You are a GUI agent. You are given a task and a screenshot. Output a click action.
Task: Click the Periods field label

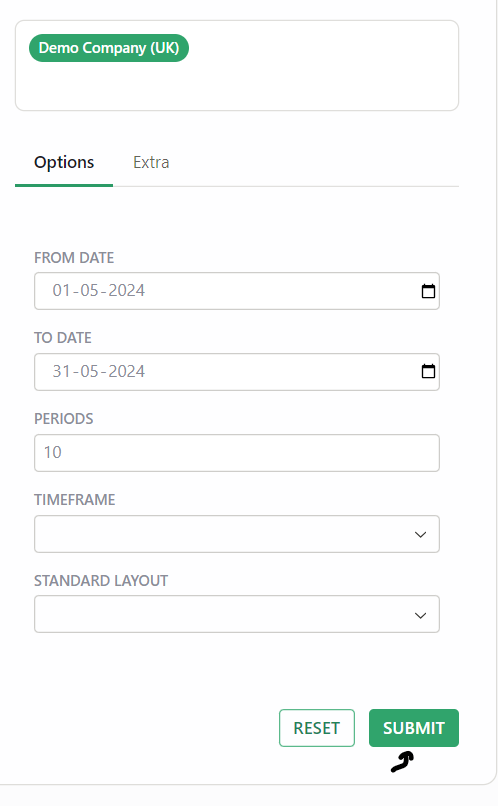(x=64, y=418)
